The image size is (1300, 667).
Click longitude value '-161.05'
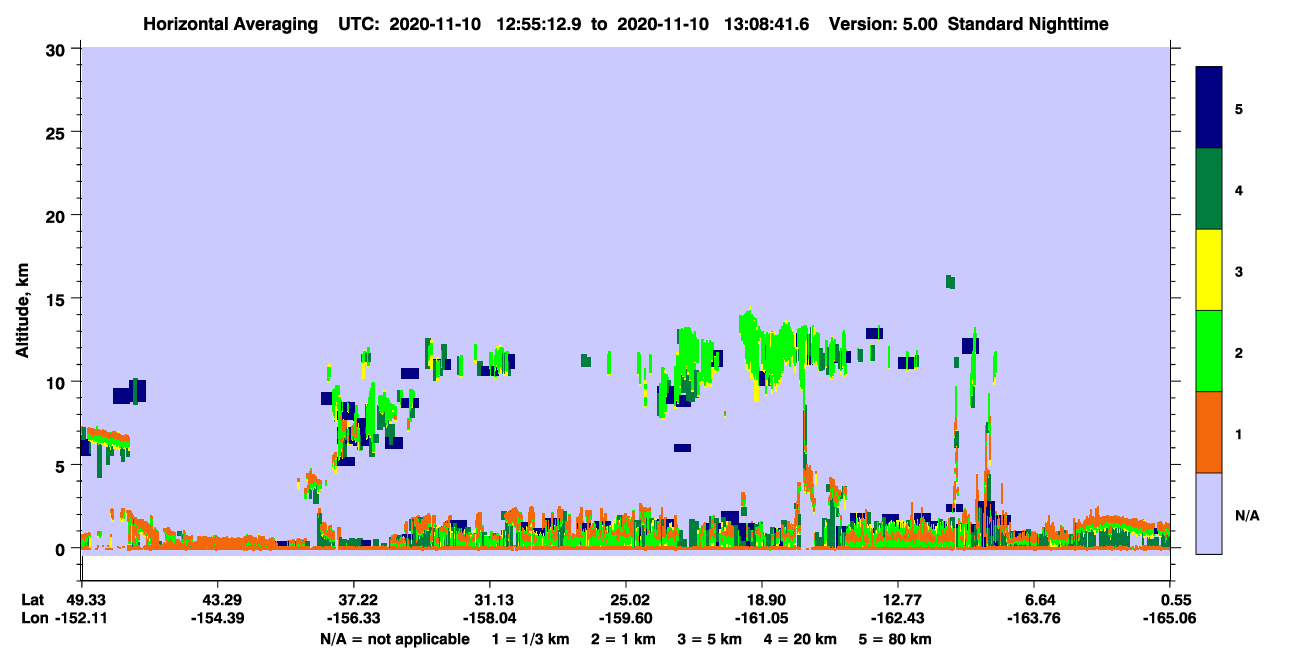click(x=763, y=619)
